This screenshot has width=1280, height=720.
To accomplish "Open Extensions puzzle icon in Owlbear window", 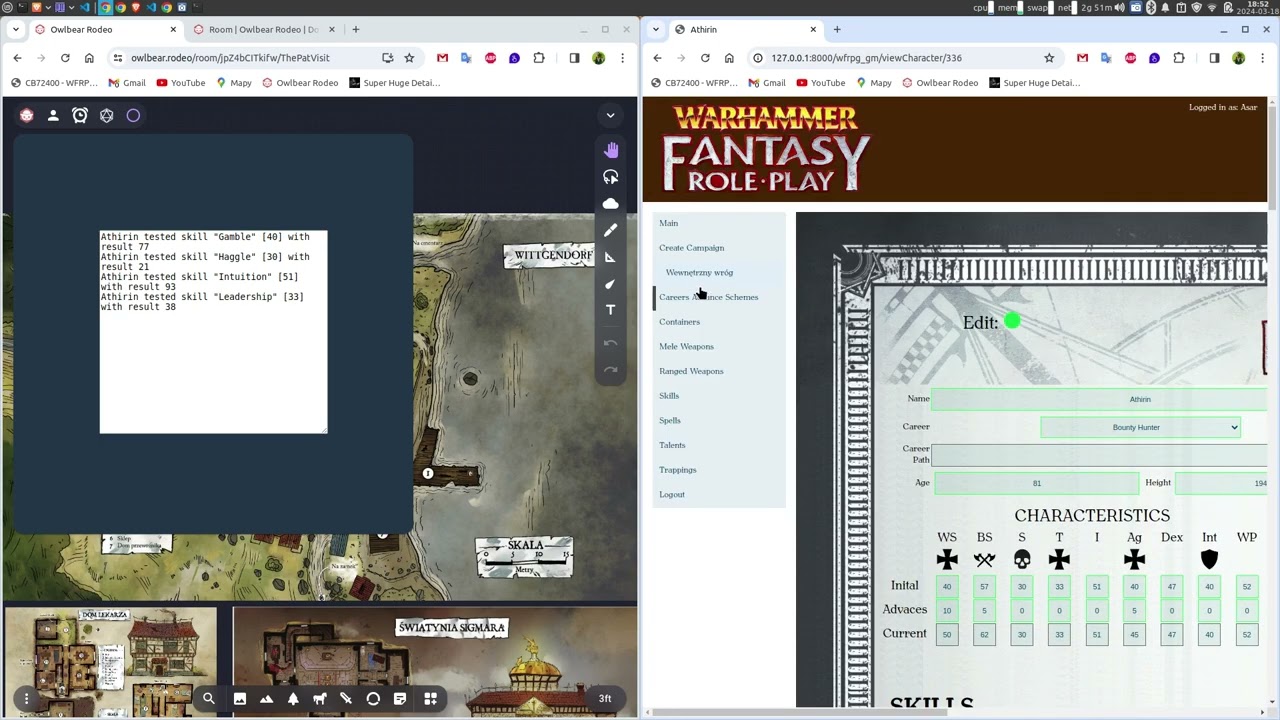I will [x=539, y=58].
